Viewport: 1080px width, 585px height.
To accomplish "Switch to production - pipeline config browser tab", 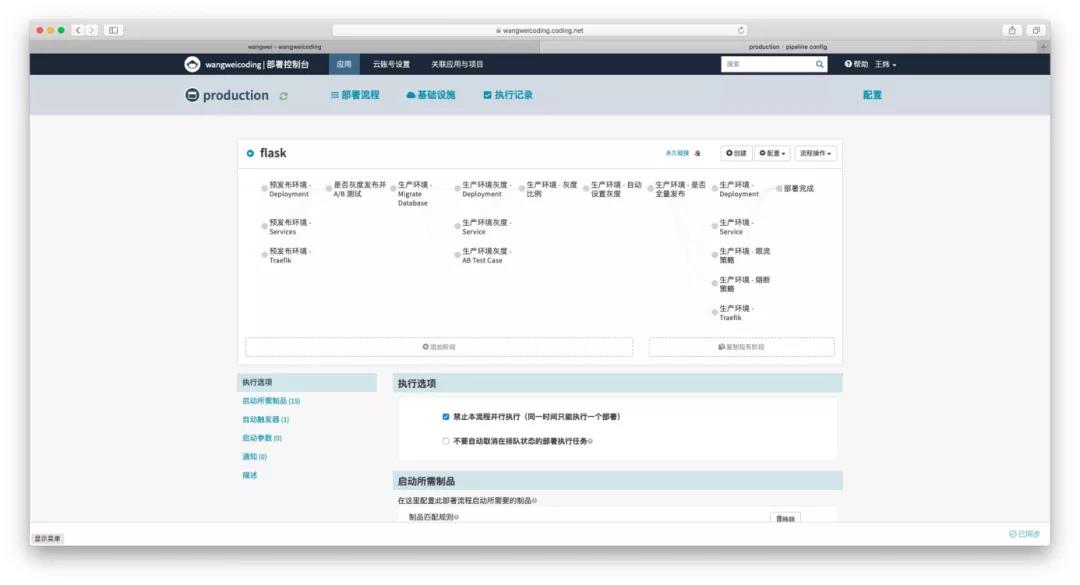I will click(x=789, y=47).
